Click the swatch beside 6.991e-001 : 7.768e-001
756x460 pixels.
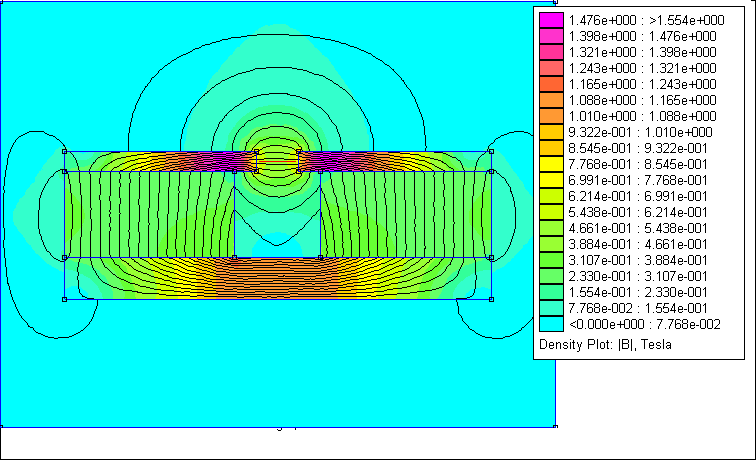click(x=551, y=180)
